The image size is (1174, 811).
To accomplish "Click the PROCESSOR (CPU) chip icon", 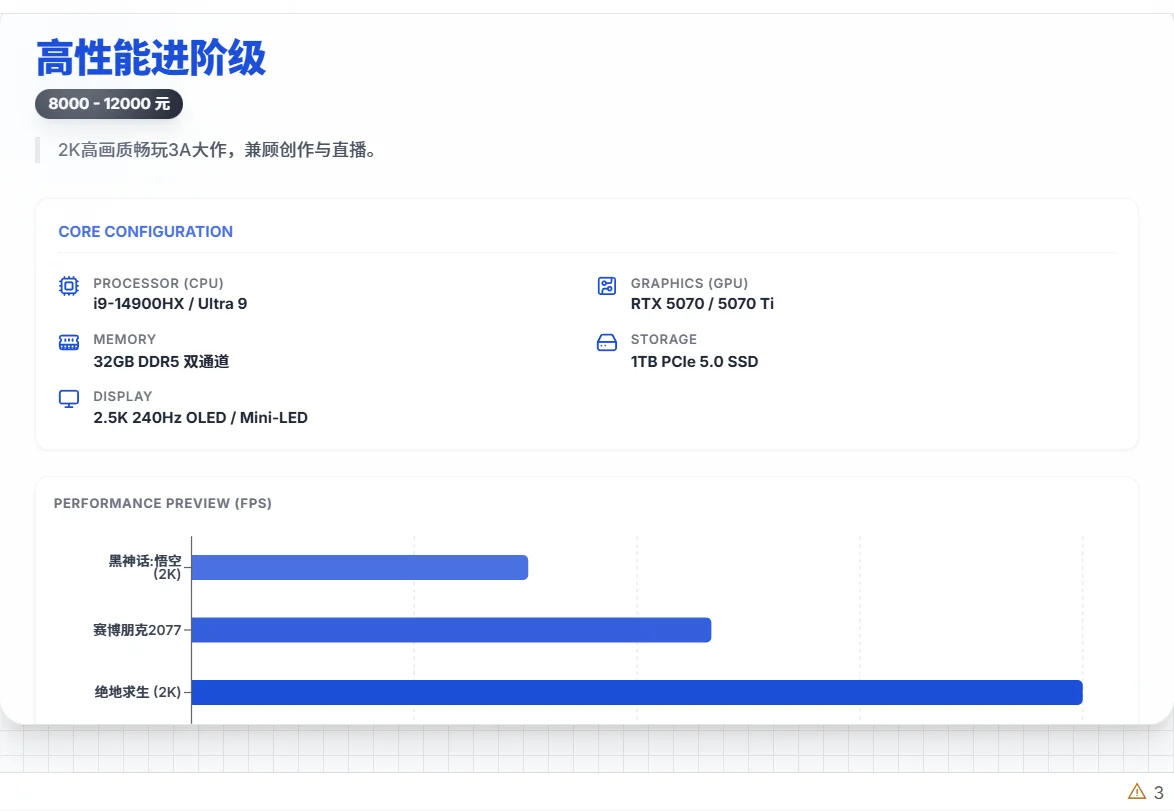I will (67, 285).
